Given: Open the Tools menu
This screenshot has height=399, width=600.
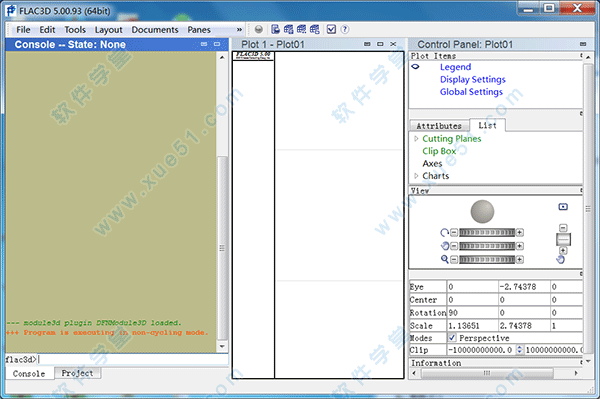Looking at the screenshot, I should tap(75, 29).
